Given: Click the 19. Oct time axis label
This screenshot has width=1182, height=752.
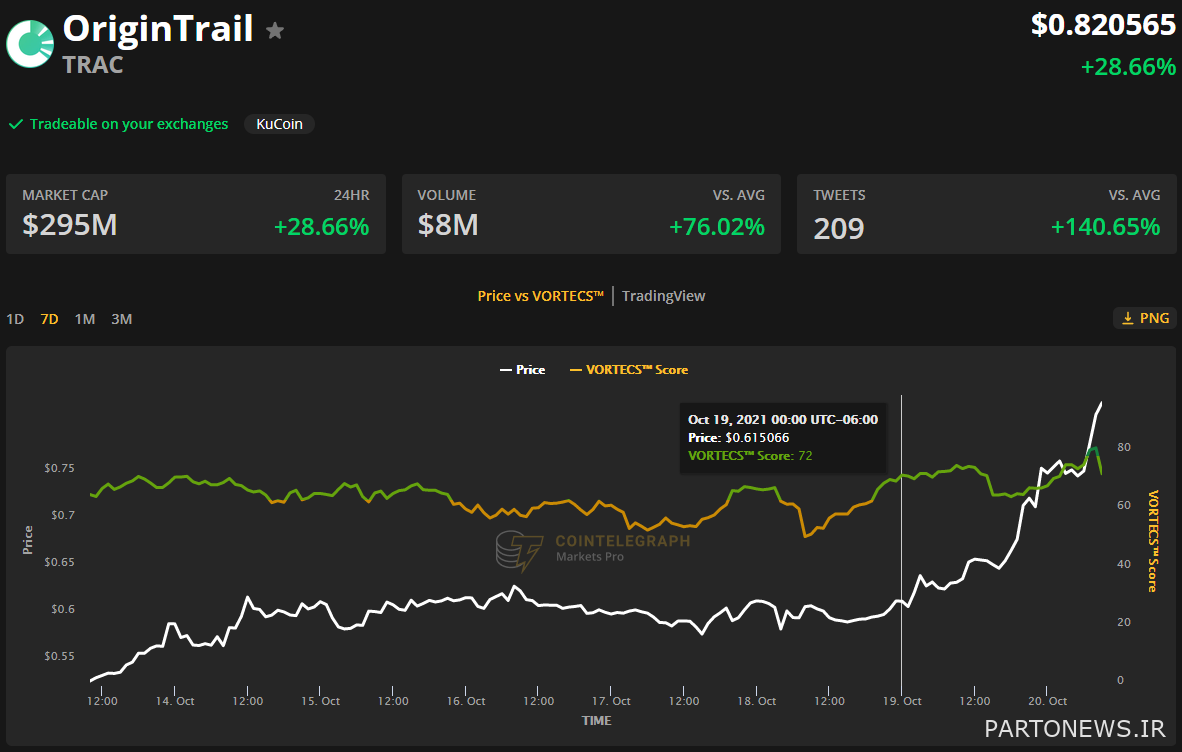Looking at the screenshot, I should (902, 701).
